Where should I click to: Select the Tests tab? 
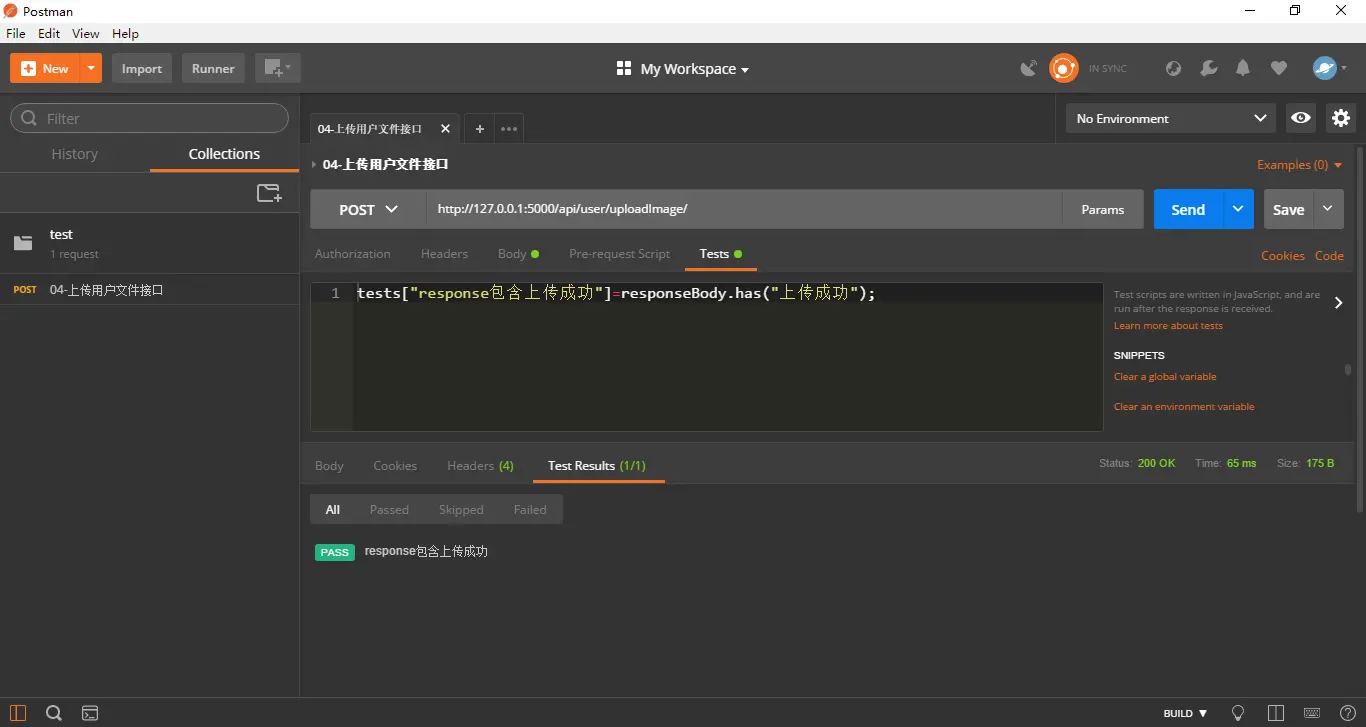720,254
